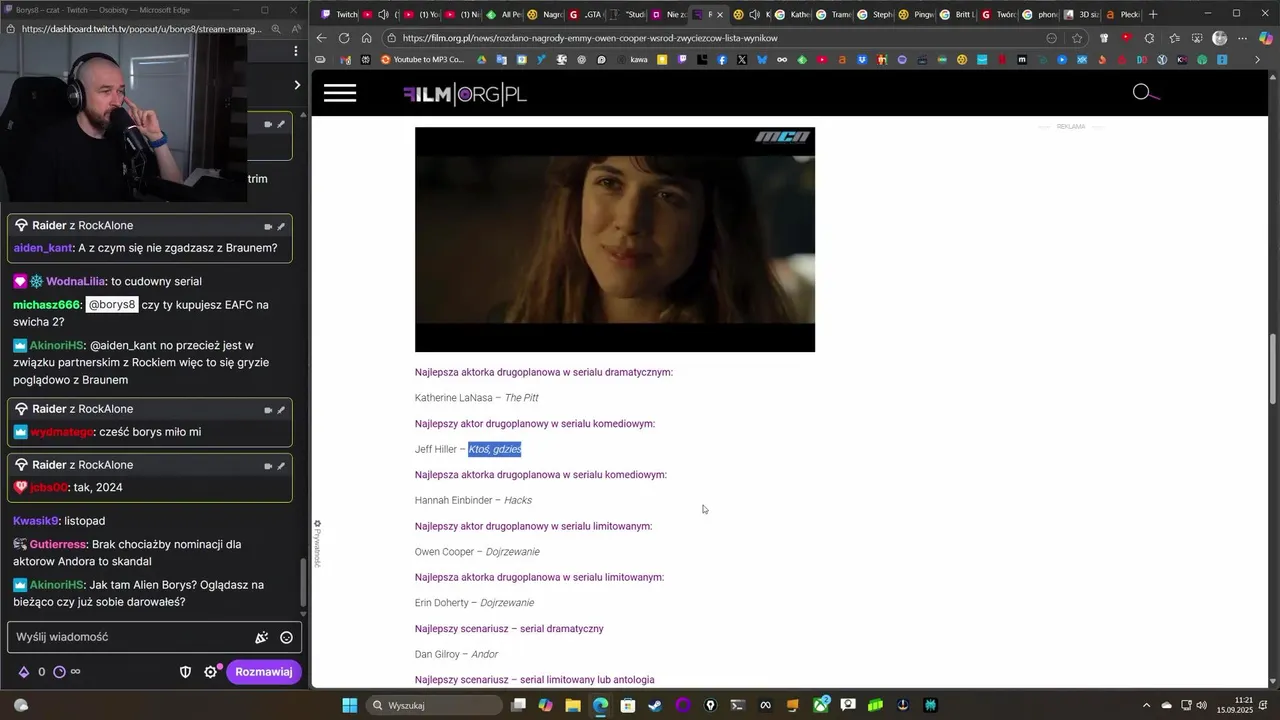1280x720 pixels.
Task: Click the chat moderation shield icon
Action: click(x=185, y=672)
